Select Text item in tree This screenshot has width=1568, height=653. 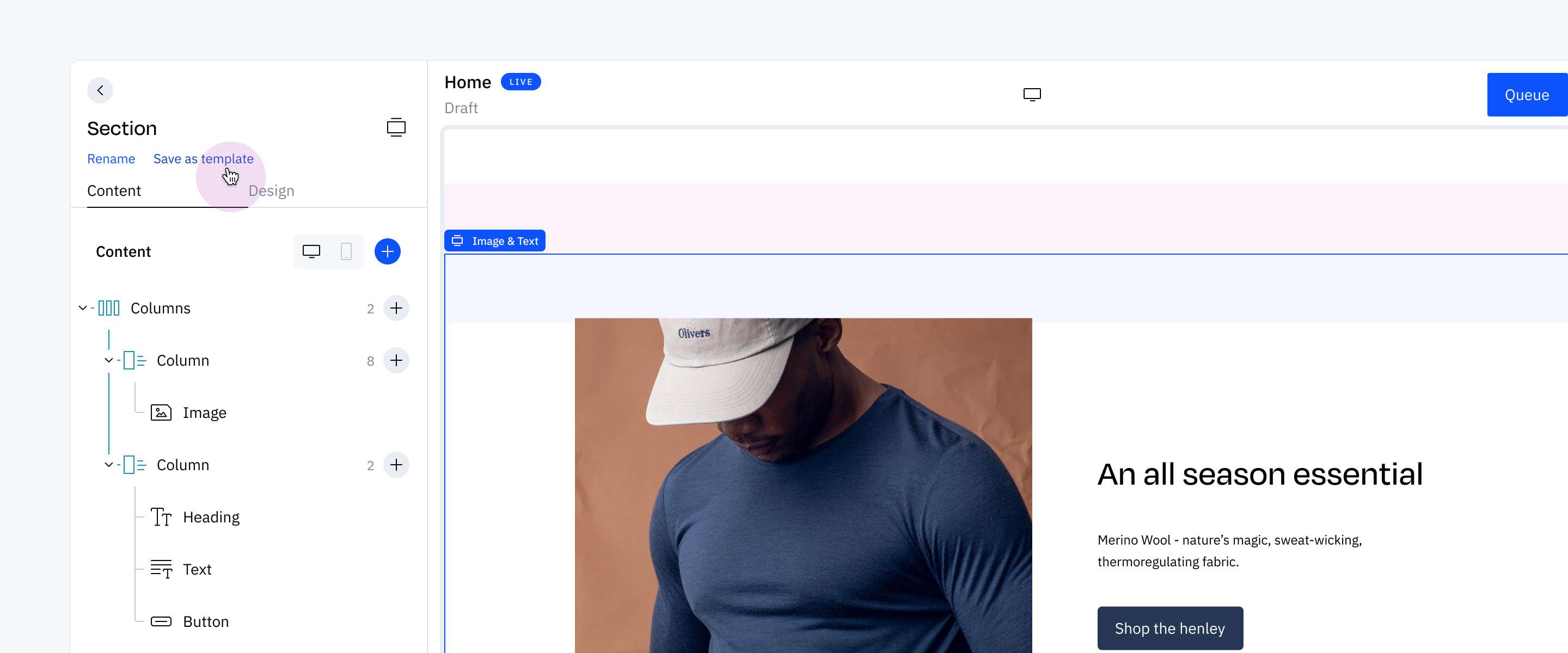(x=197, y=569)
